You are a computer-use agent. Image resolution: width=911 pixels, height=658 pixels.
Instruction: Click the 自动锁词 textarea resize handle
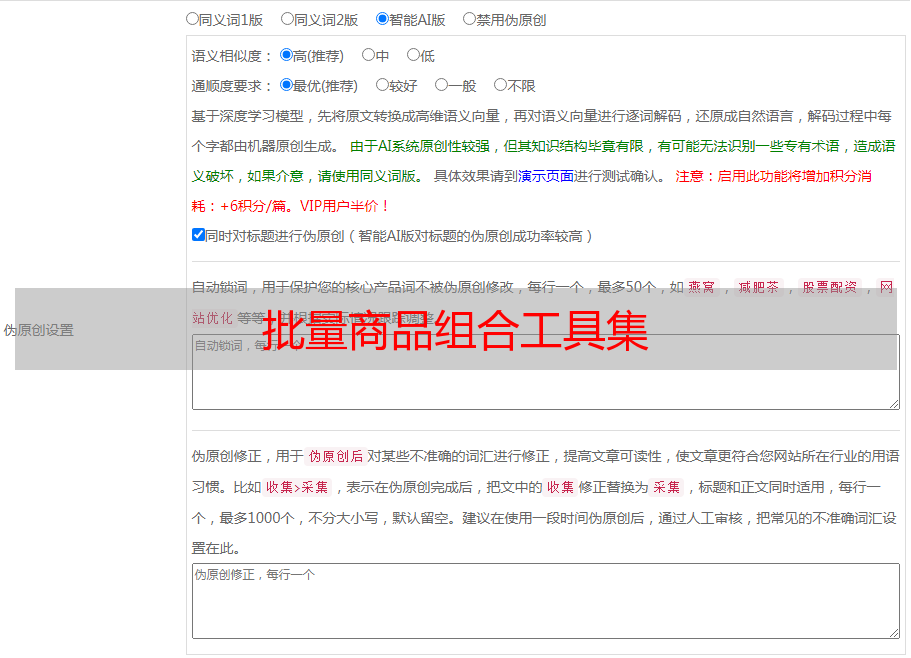pyautogui.click(x=894, y=404)
